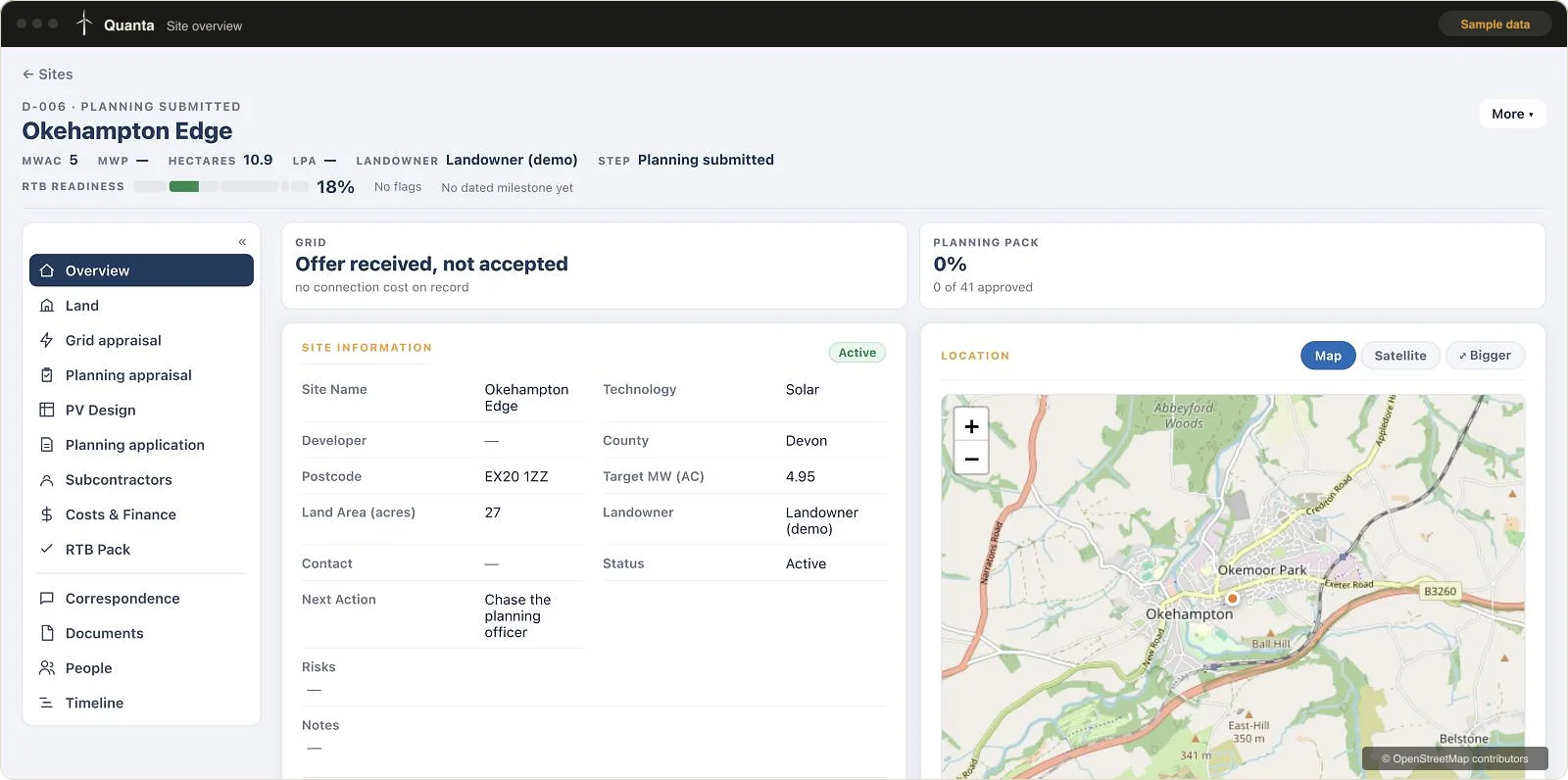
Task: Zoom in on the map
Action: pyautogui.click(x=971, y=426)
